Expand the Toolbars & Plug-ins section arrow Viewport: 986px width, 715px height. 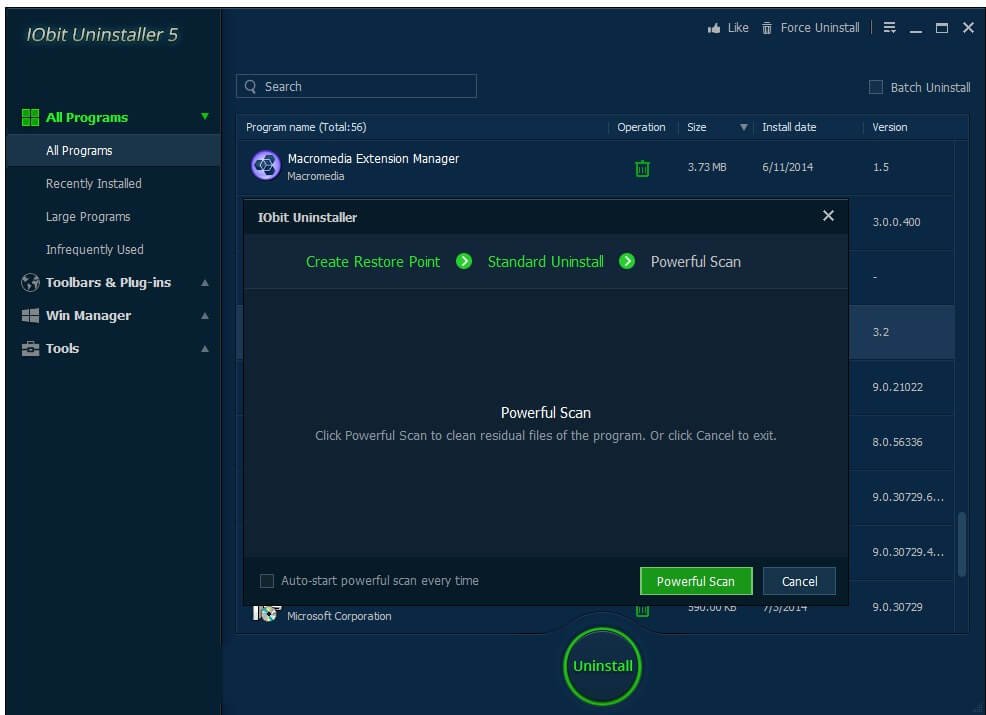pos(204,283)
